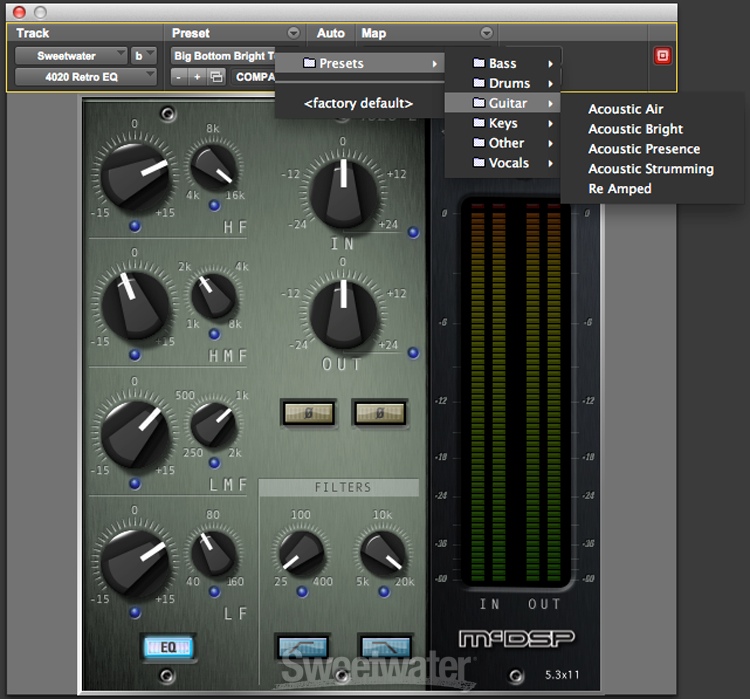
Task: Click the blue LED under HF gain knob
Action: tap(135, 226)
